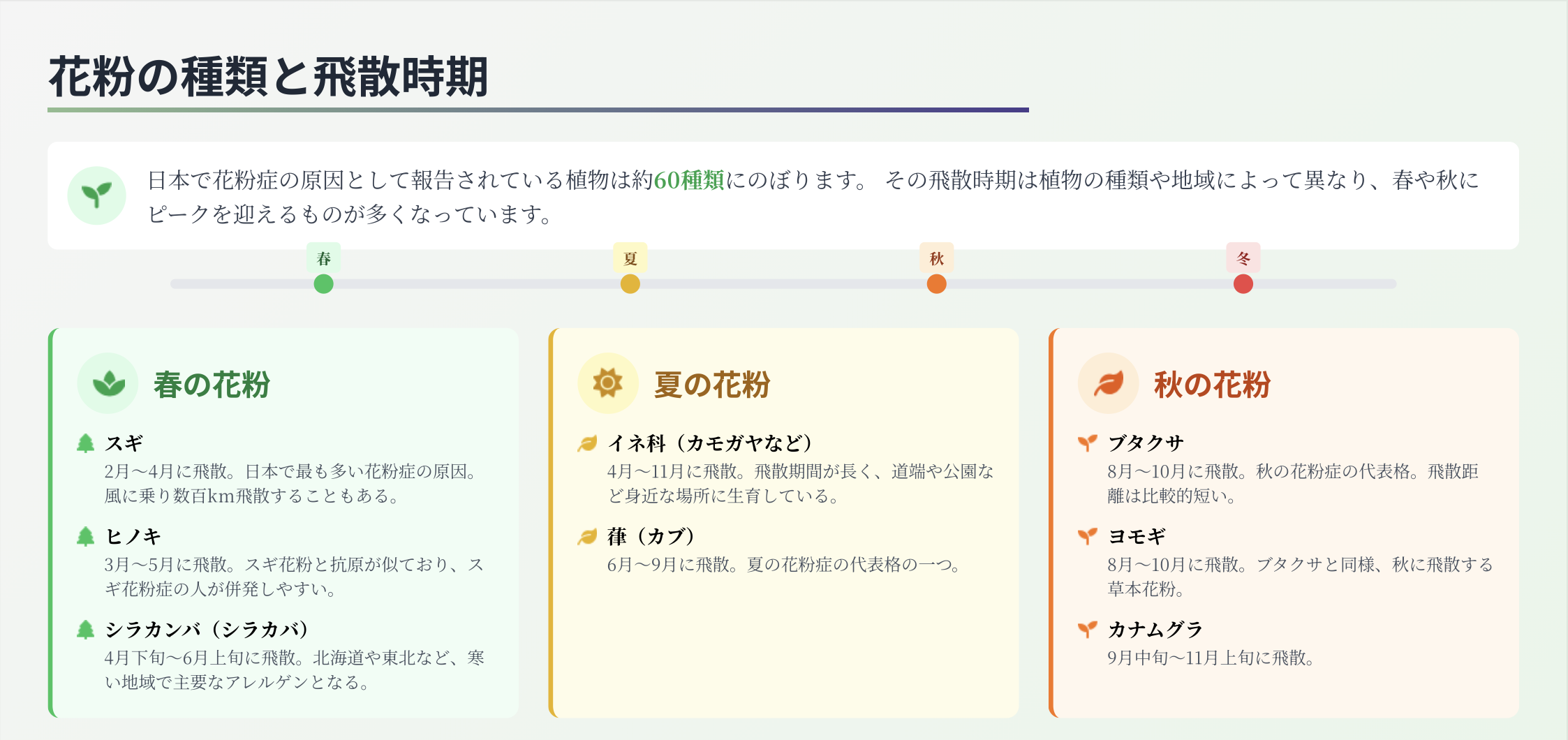Screen dimensions: 1568x740
Task: Click the tree icon next to スギ
Action: pyautogui.click(x=85, y=443)
